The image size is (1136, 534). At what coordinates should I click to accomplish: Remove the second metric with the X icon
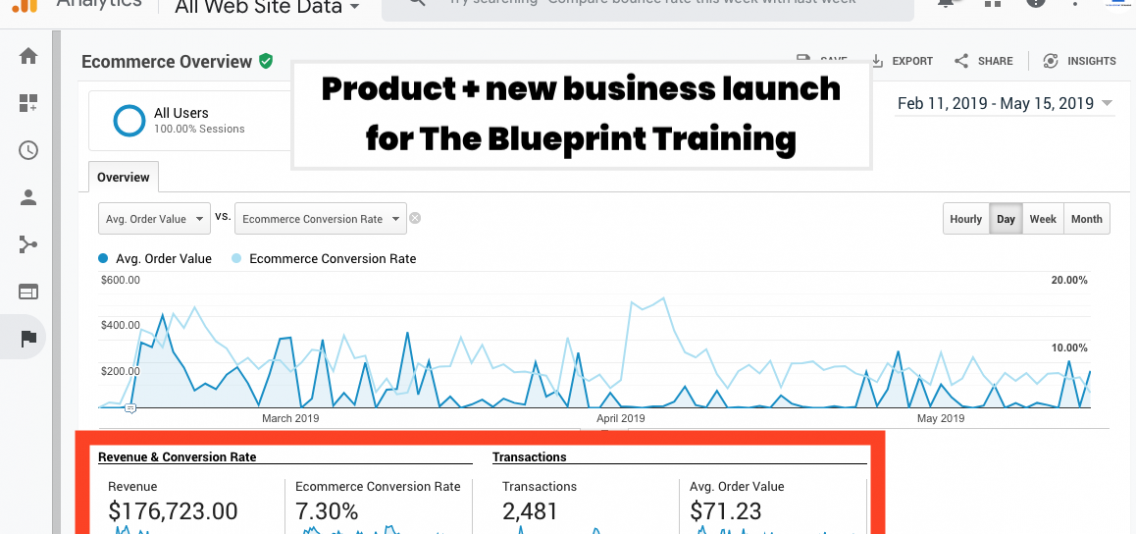pyautogui.click(x=415, y=218)
